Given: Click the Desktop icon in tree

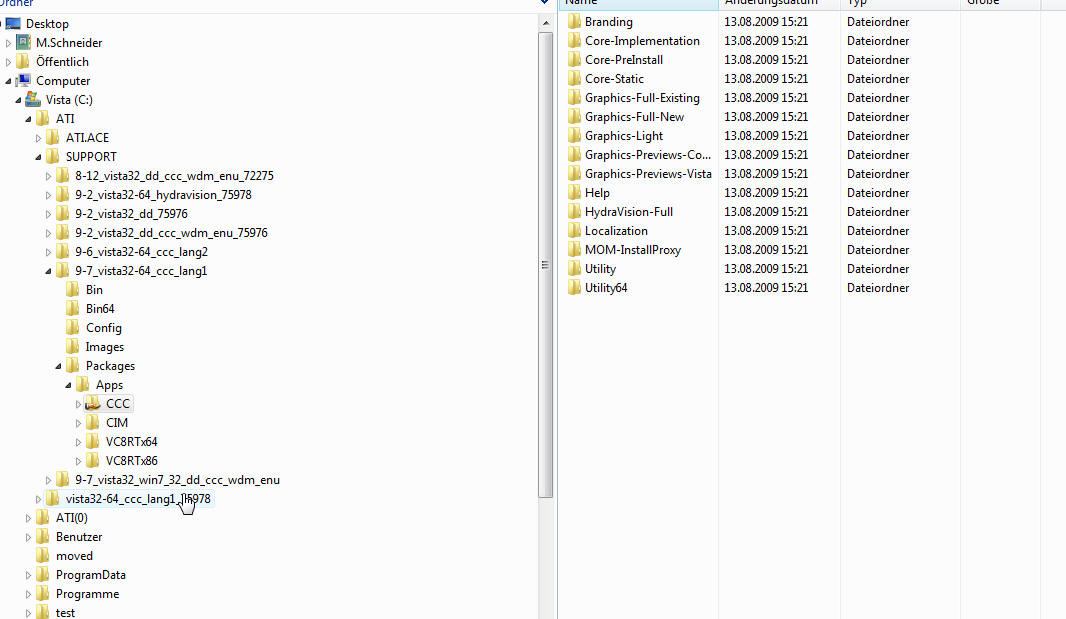Looking at the screenshot, I should click(x=13, y=24).
